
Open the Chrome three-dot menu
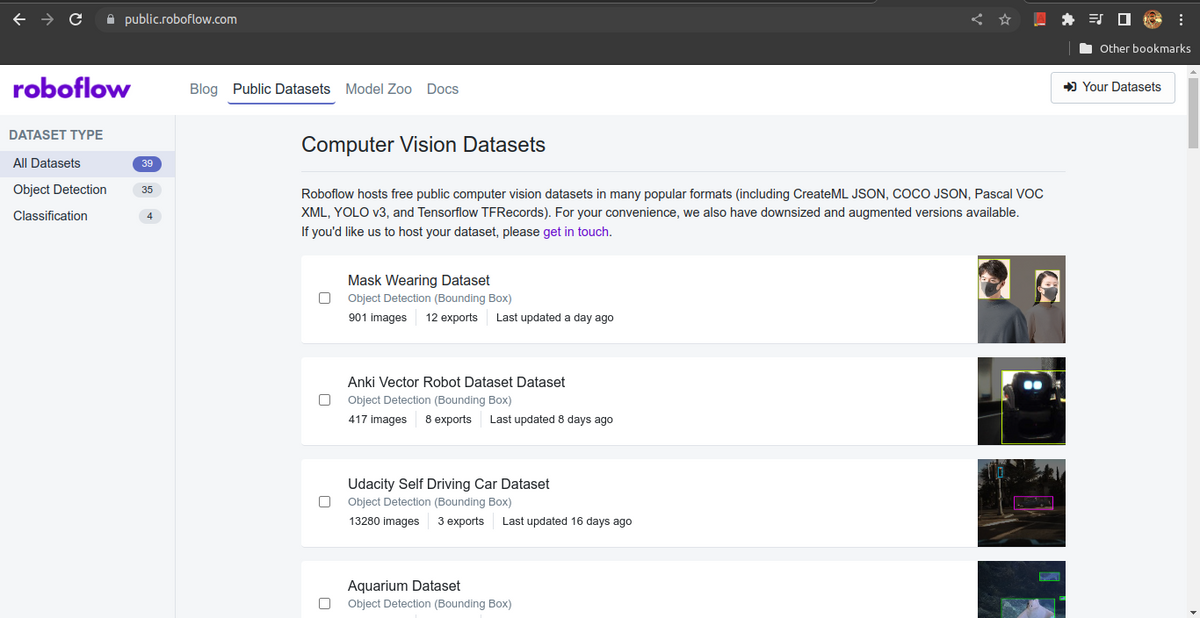click(x=1181, y=18)
